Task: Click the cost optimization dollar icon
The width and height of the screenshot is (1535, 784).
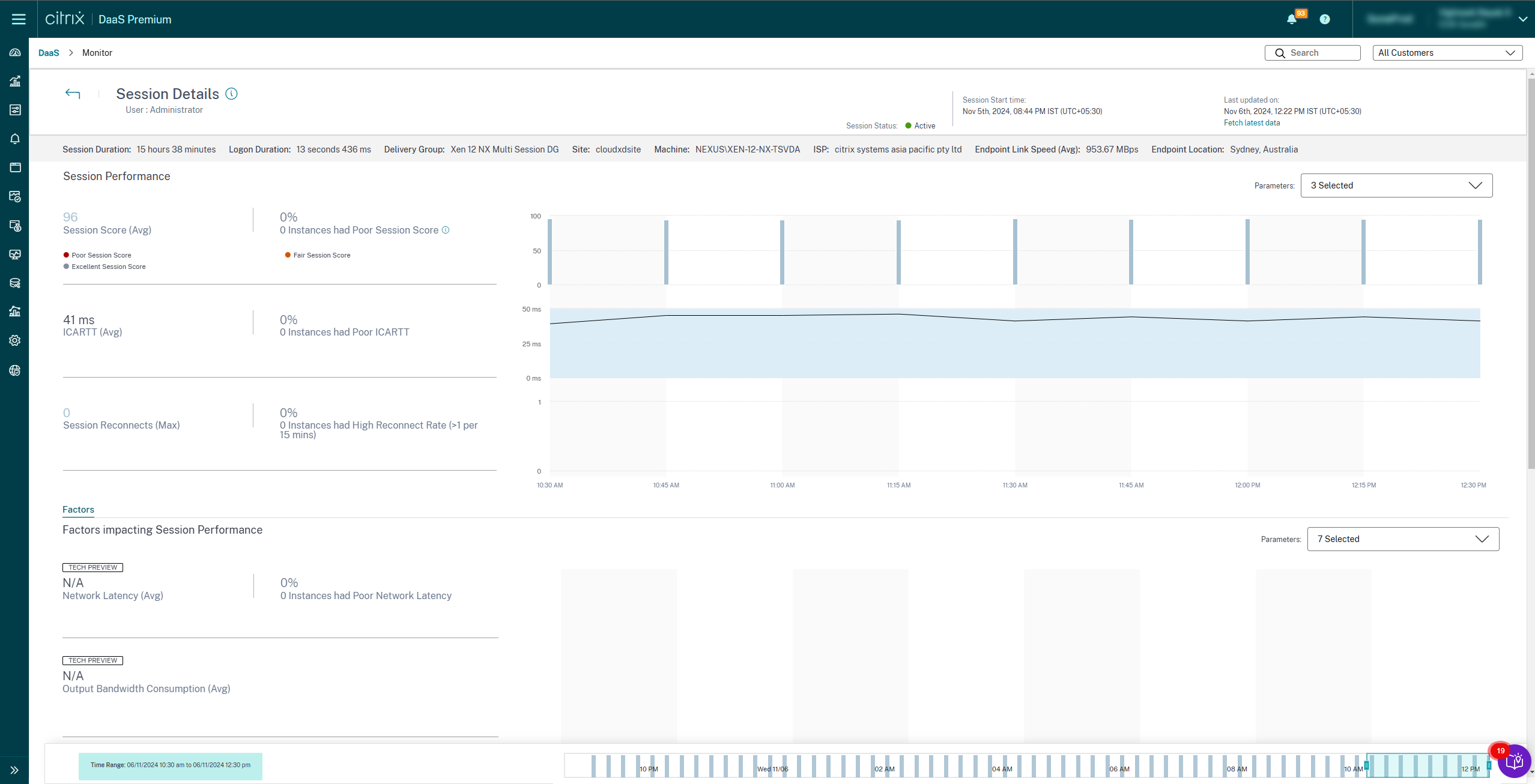Action: click(15, 226)
